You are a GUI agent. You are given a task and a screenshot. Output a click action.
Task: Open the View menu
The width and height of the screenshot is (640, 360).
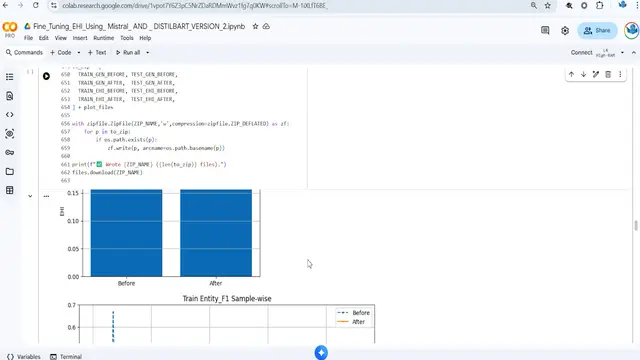pos(60,38)
